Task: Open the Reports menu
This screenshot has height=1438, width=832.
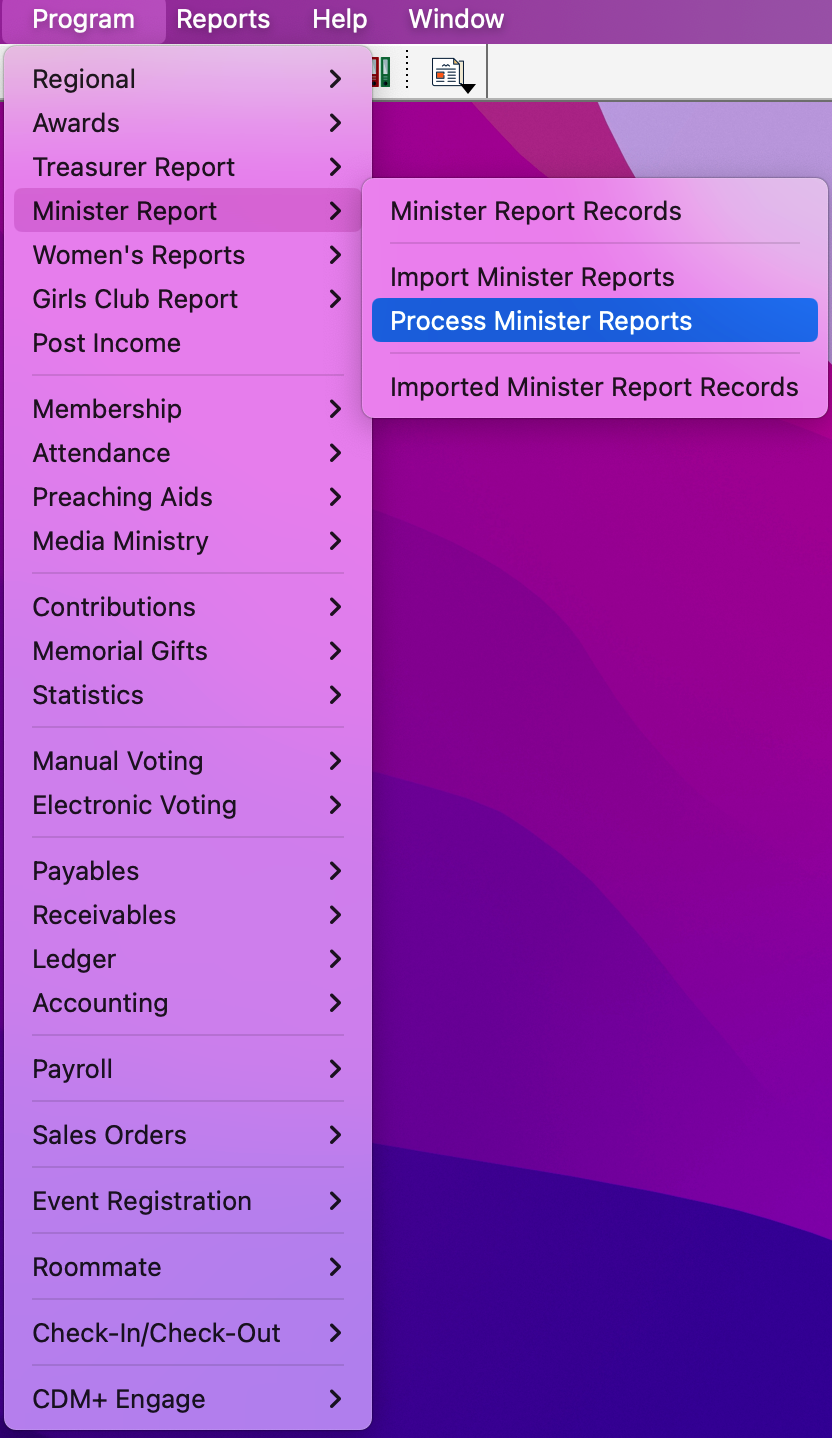Action: tap(223, 19)
